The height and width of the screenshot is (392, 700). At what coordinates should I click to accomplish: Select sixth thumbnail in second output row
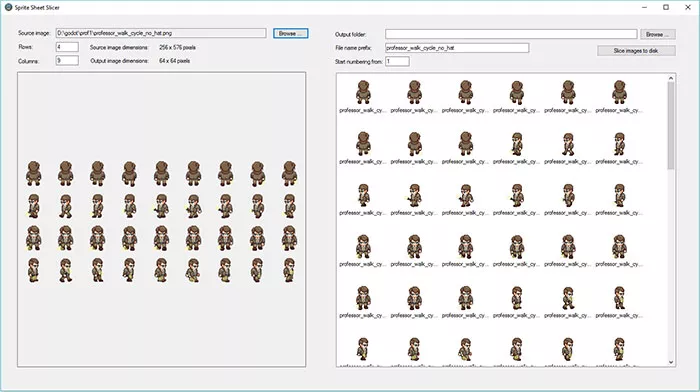point(619,144)
